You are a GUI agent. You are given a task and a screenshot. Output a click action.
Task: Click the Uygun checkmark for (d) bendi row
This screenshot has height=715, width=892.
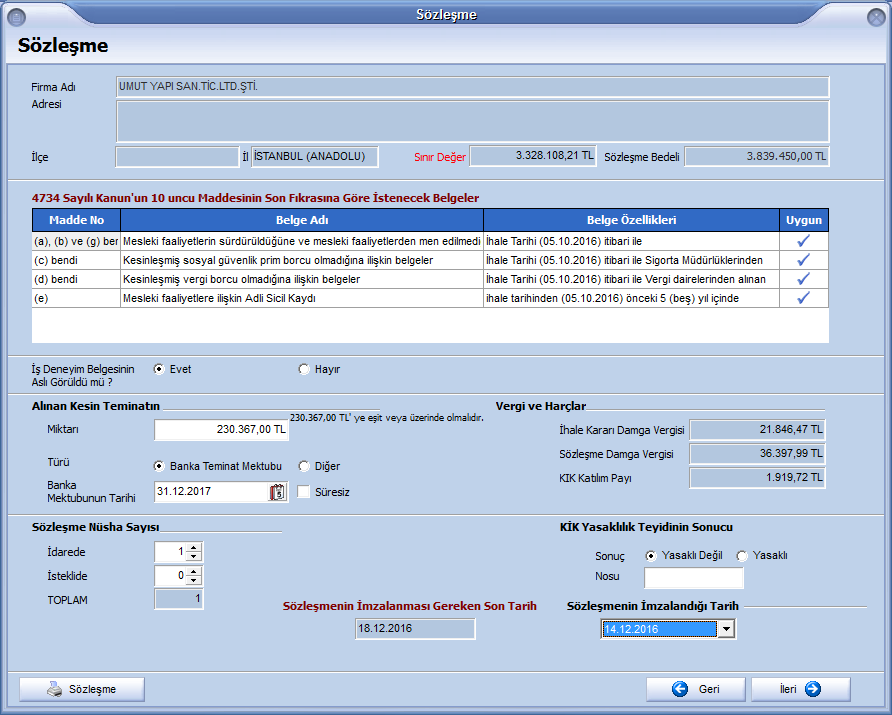803,279
